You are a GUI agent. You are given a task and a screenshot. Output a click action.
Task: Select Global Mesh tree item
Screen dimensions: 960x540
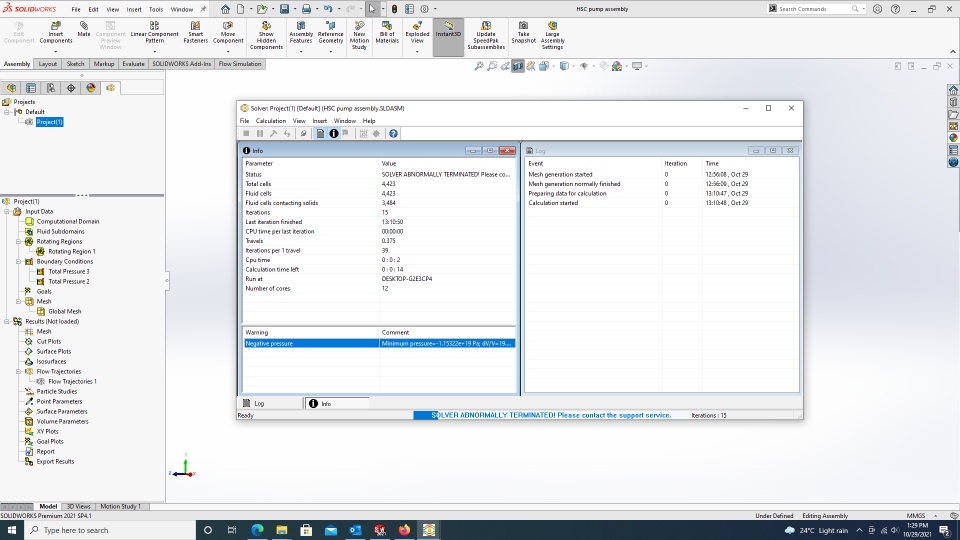click(64, 312)
